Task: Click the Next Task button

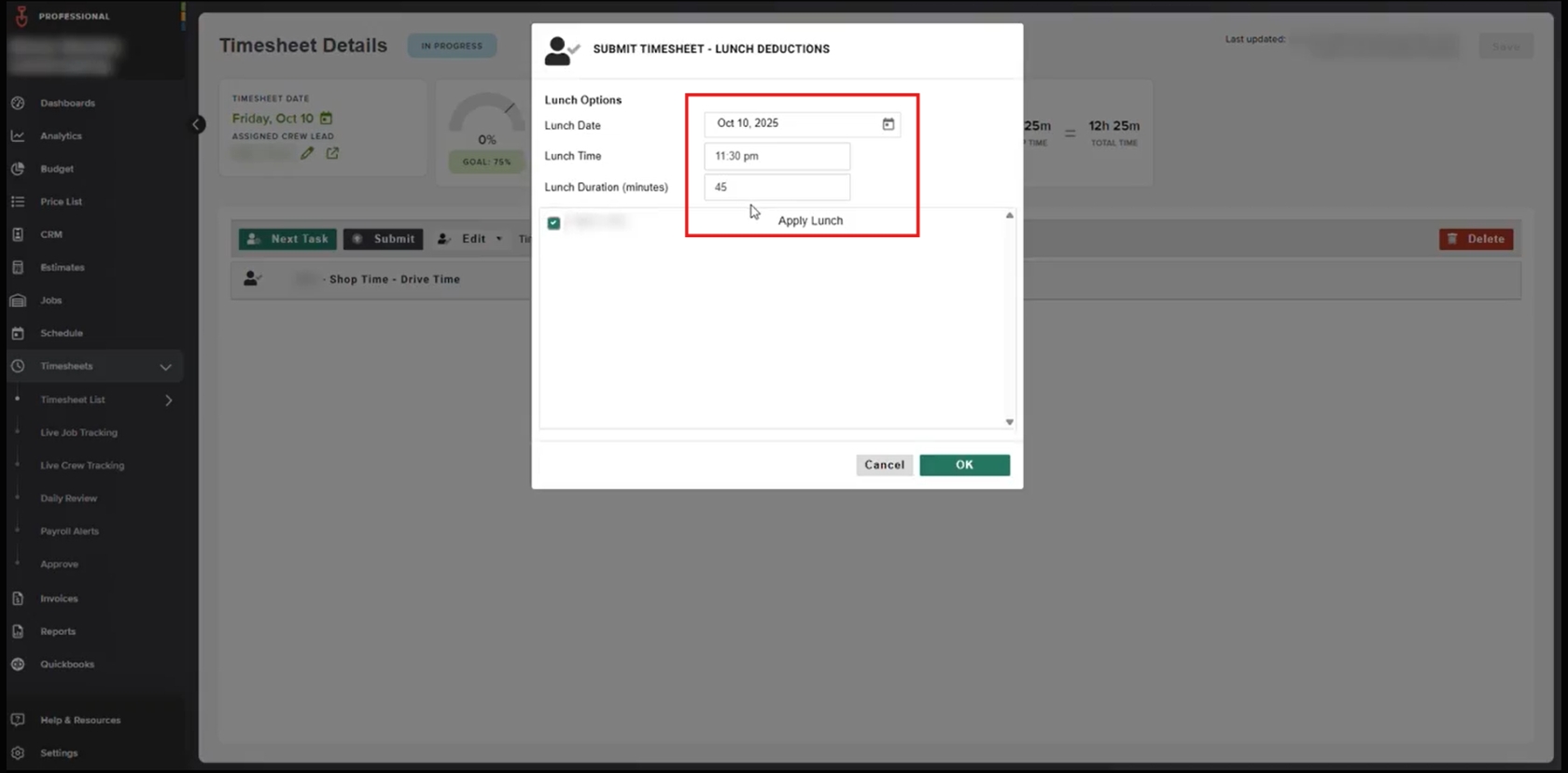Action: pos(287,239)
